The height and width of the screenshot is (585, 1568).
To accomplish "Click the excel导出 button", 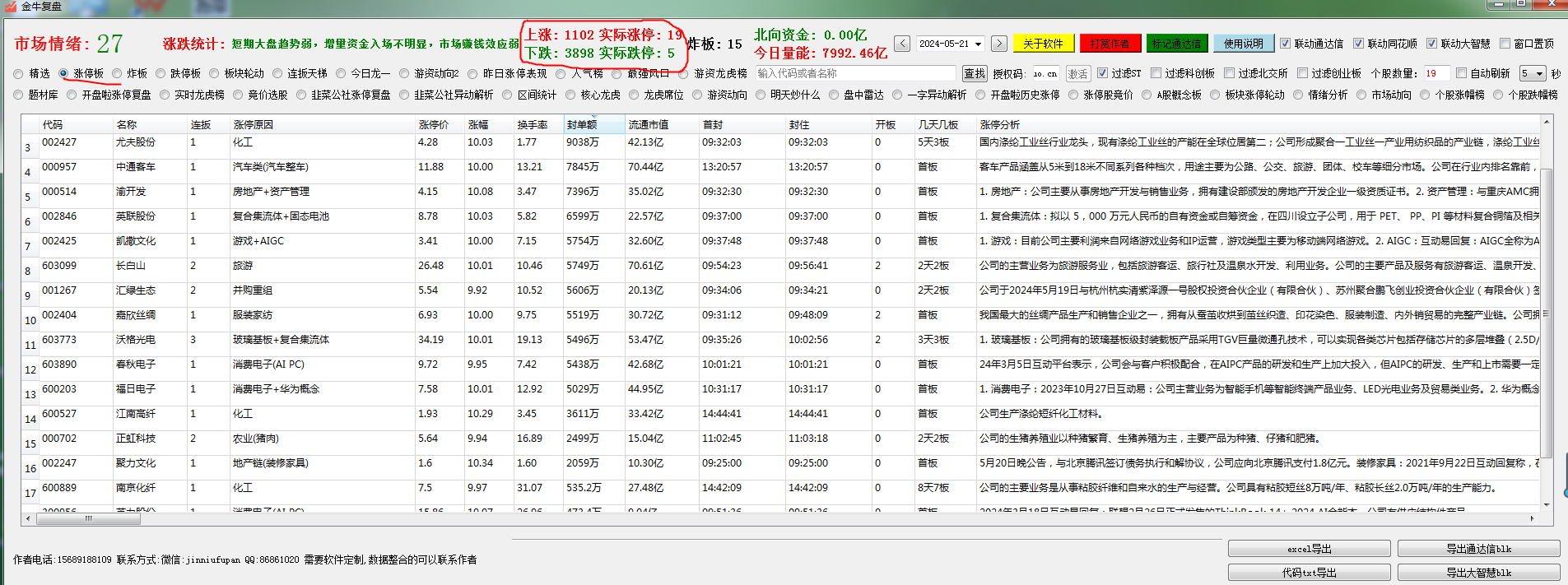I will 1309,549.
